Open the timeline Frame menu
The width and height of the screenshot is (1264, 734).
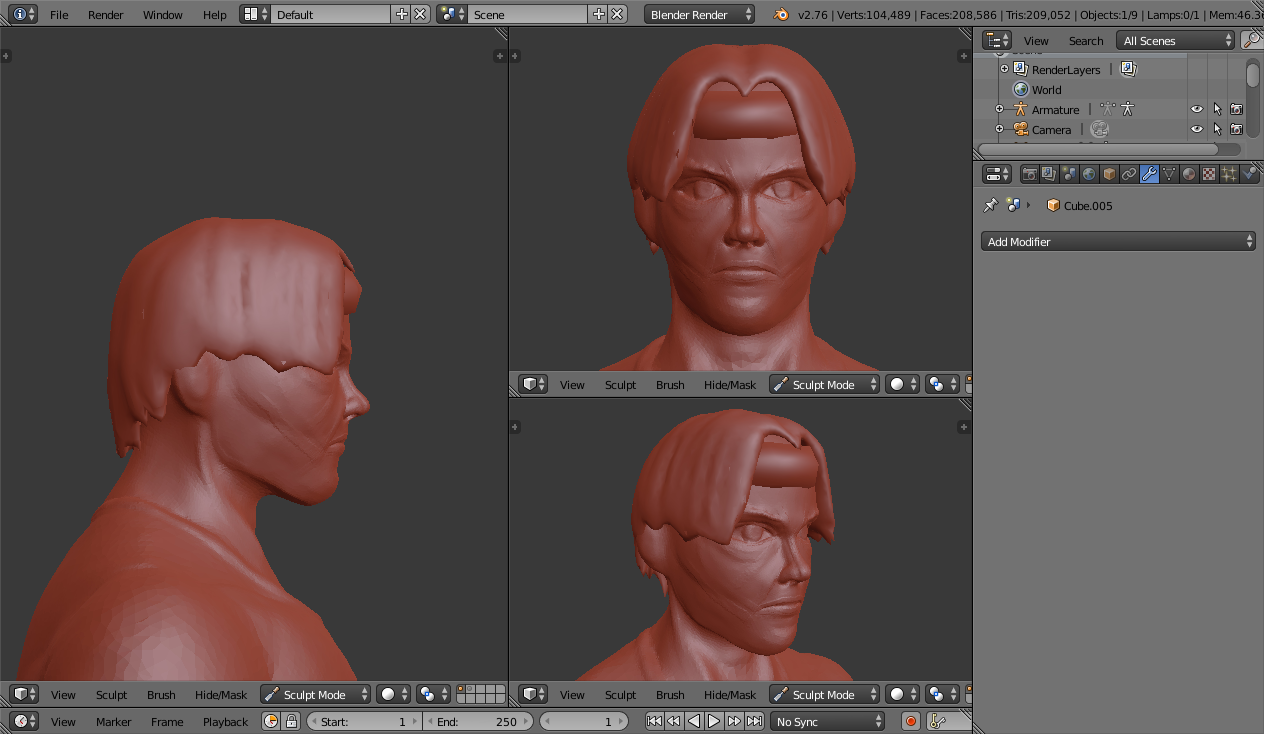pos(167,721)
